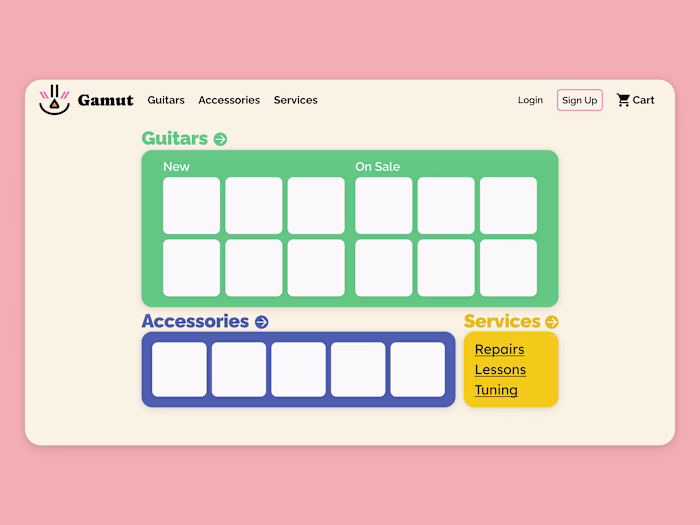Open the Lessons service link
This screenshot has height=525, width=700.
click(500, 370)
